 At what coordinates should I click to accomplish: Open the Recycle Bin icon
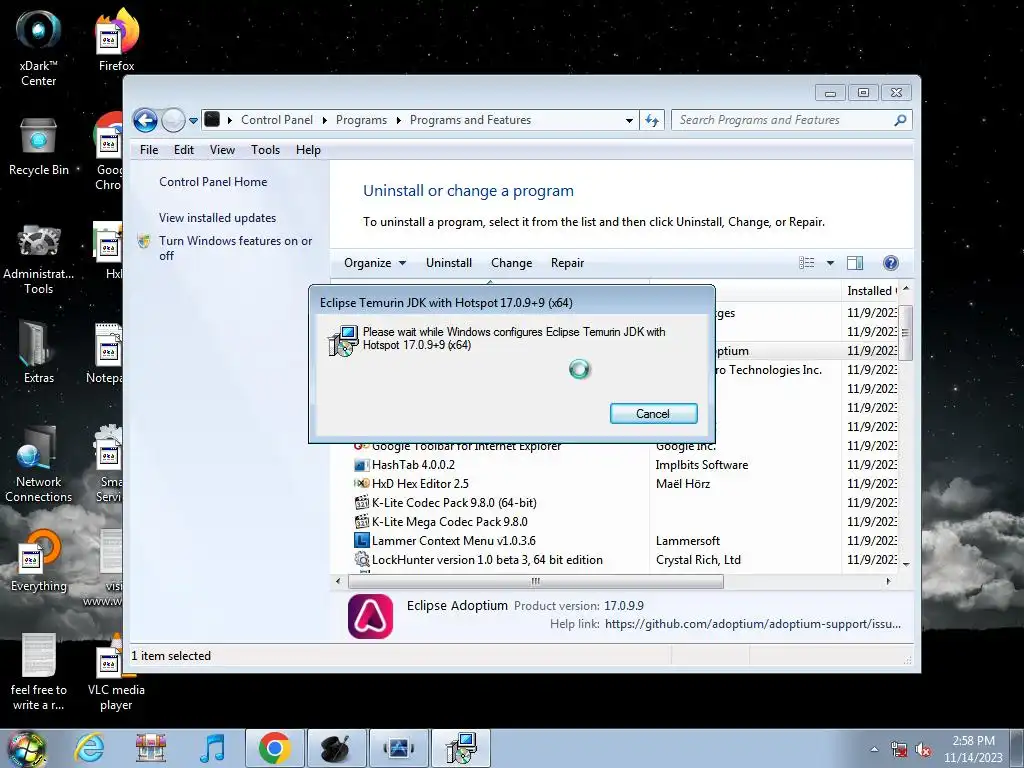pyautogui.click(x=38, y=146)
